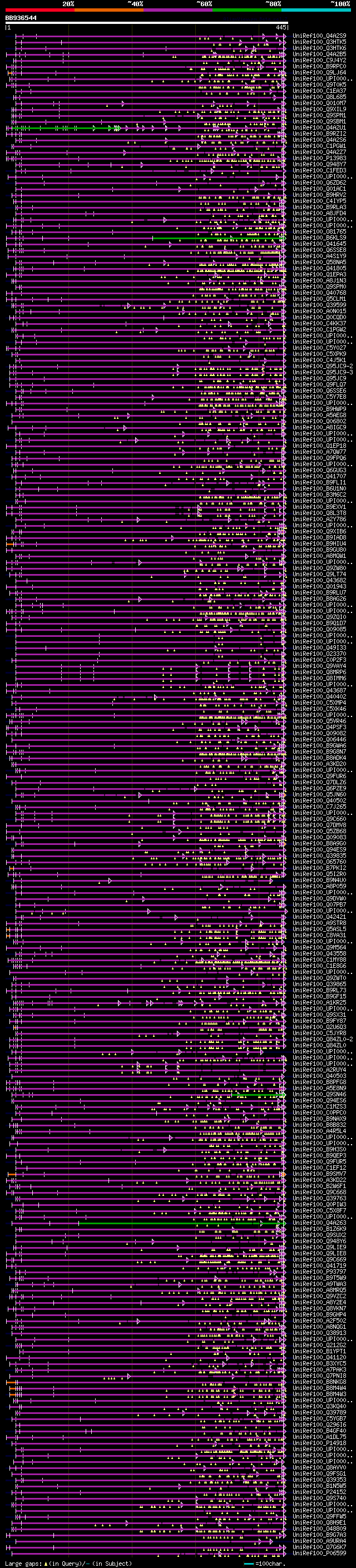This screenshot has height=1568, width=356.
Task: Select hit UniRef100_B8ADK4
Action: (319, 758)
